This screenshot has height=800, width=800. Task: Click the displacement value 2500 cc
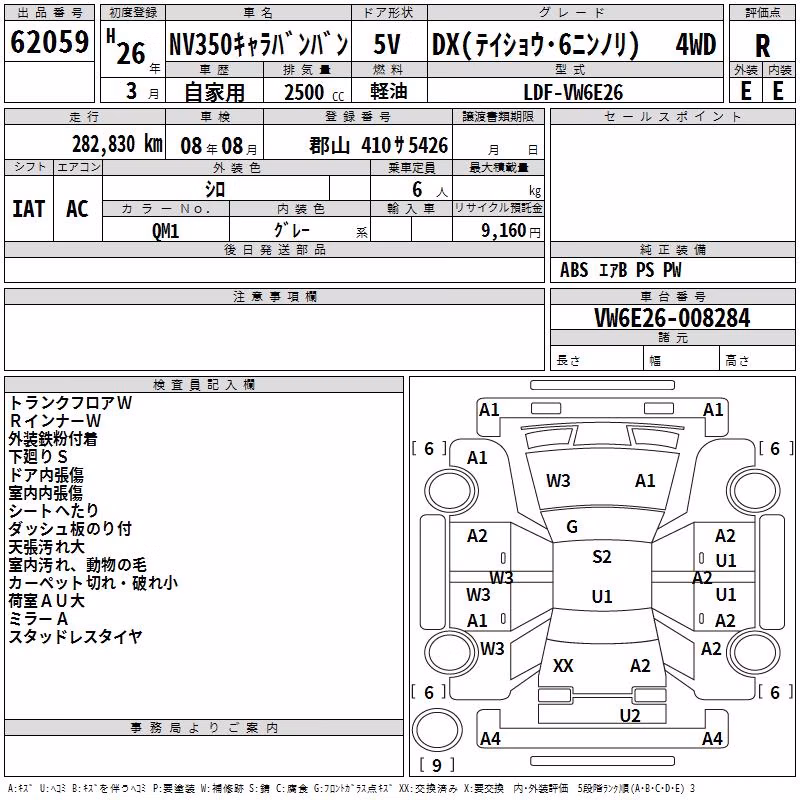point(314,92)
